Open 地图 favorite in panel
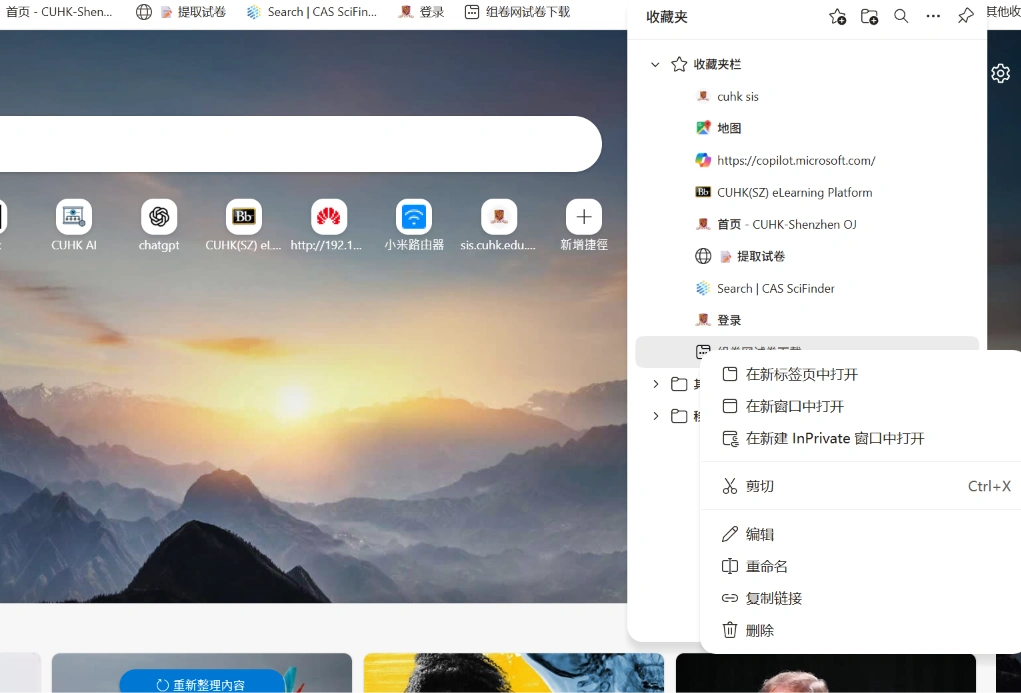1021x693 pixels. tap(807, 128)
